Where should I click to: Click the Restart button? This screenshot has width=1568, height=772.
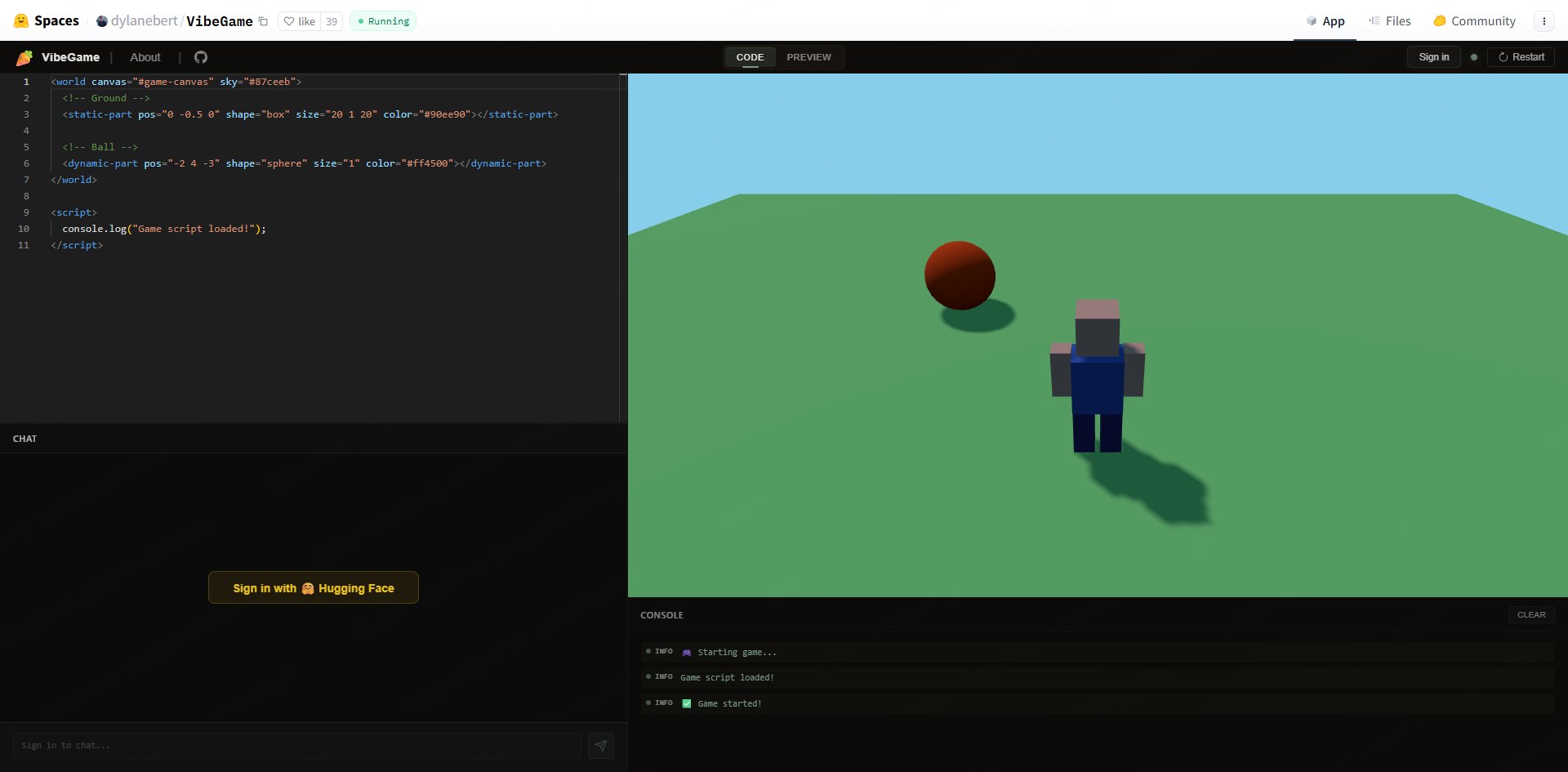click(1521, 57)
